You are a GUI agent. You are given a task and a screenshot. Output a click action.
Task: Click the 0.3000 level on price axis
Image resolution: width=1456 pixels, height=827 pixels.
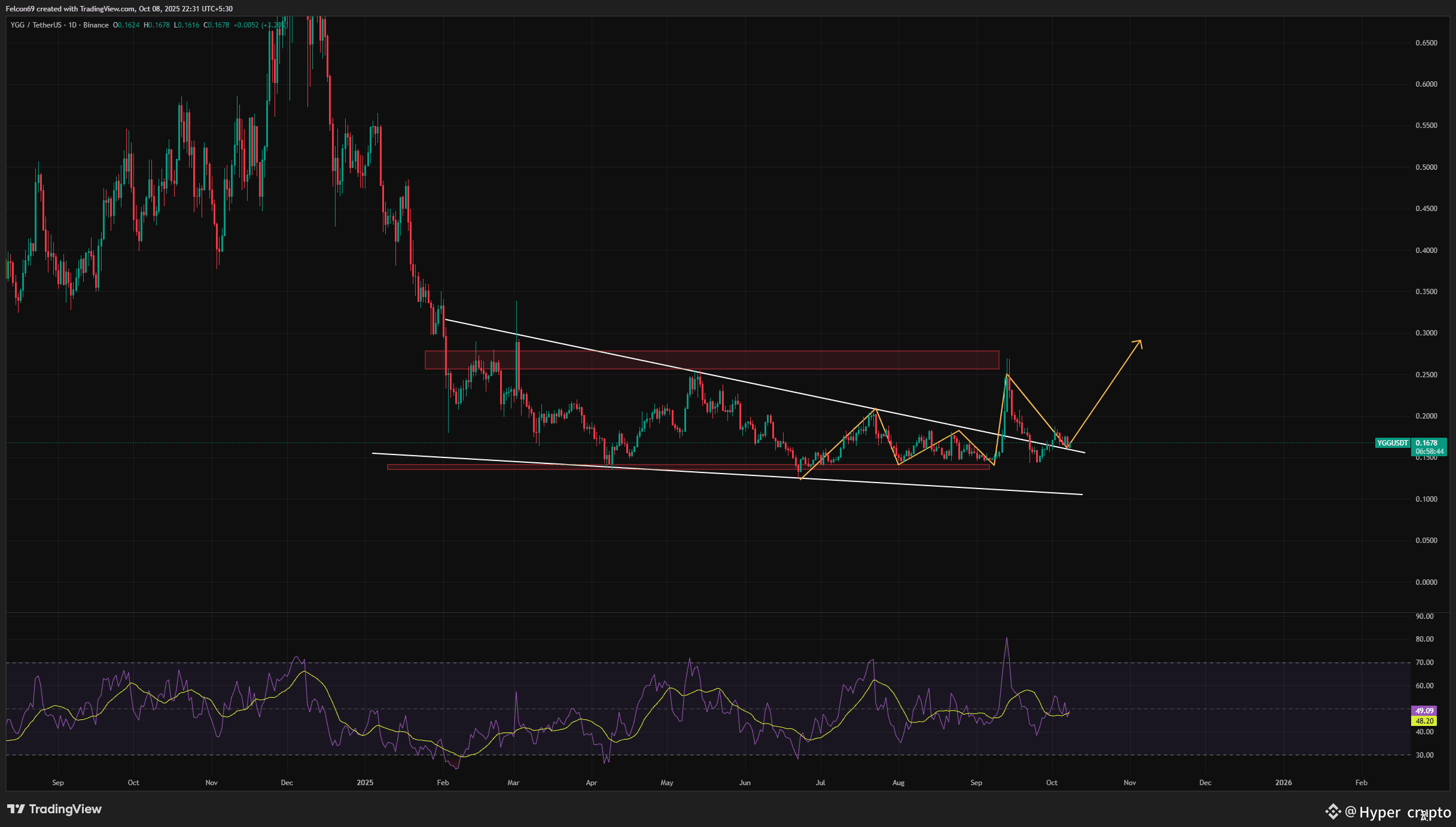(1426, 333)
